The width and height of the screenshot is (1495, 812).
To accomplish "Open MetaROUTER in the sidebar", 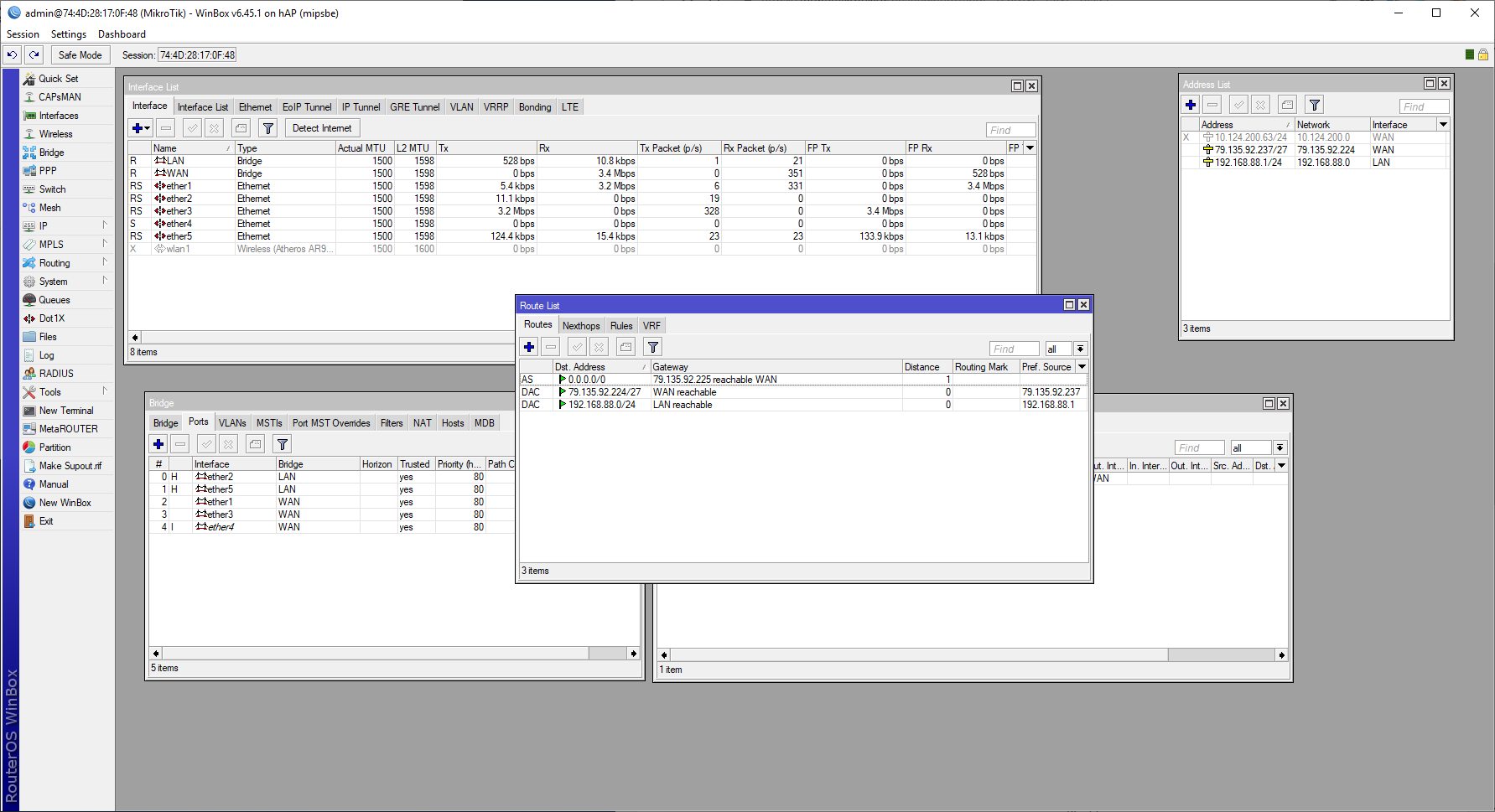I will click(68, 429).
